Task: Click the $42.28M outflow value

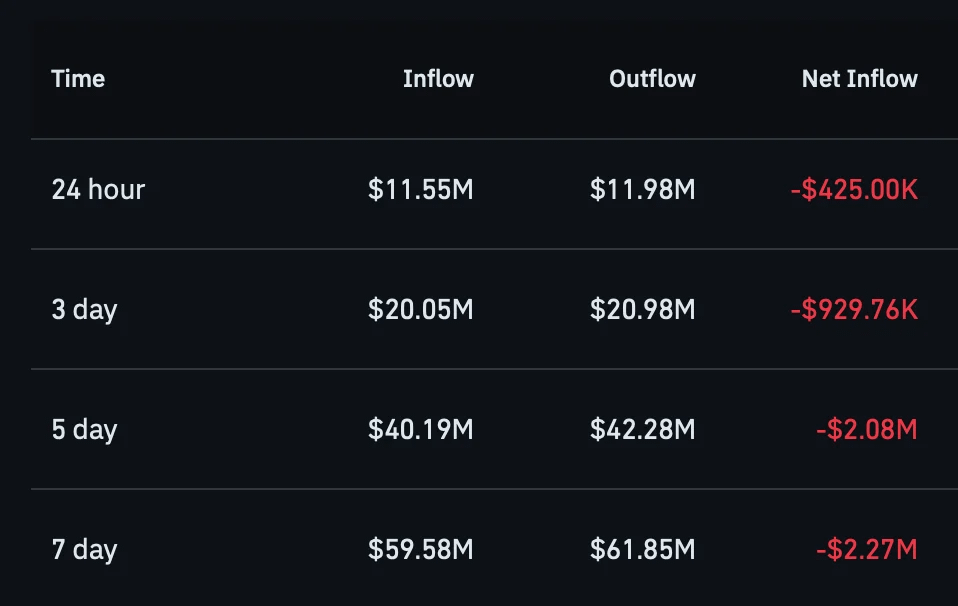Action: (x=643, y=429)
